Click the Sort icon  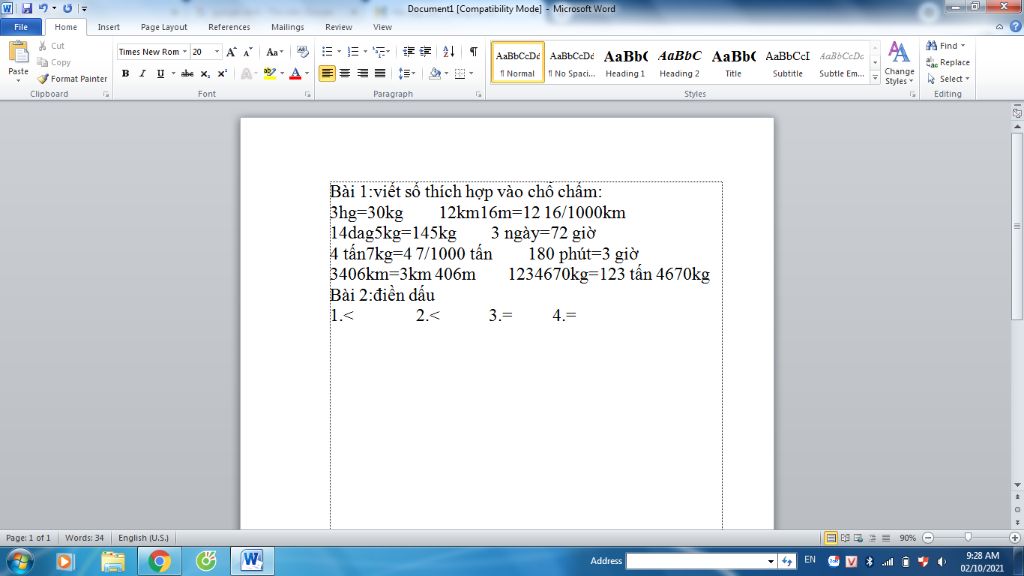click(x=449, y=52)
